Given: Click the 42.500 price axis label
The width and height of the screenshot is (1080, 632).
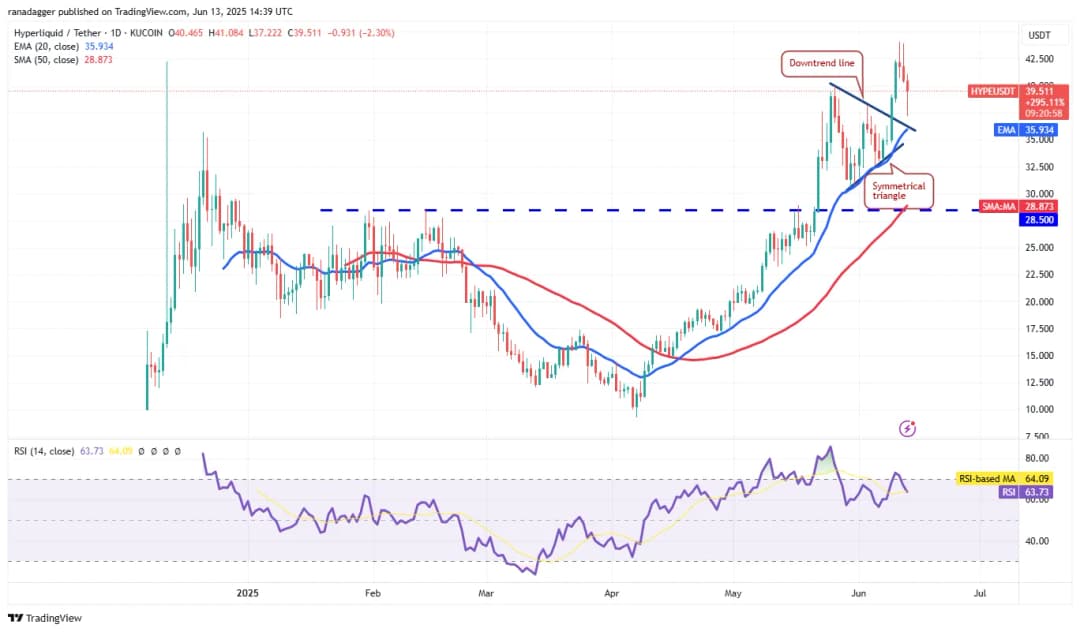Looking at the screenshot, I should (x=1040, y=59).
